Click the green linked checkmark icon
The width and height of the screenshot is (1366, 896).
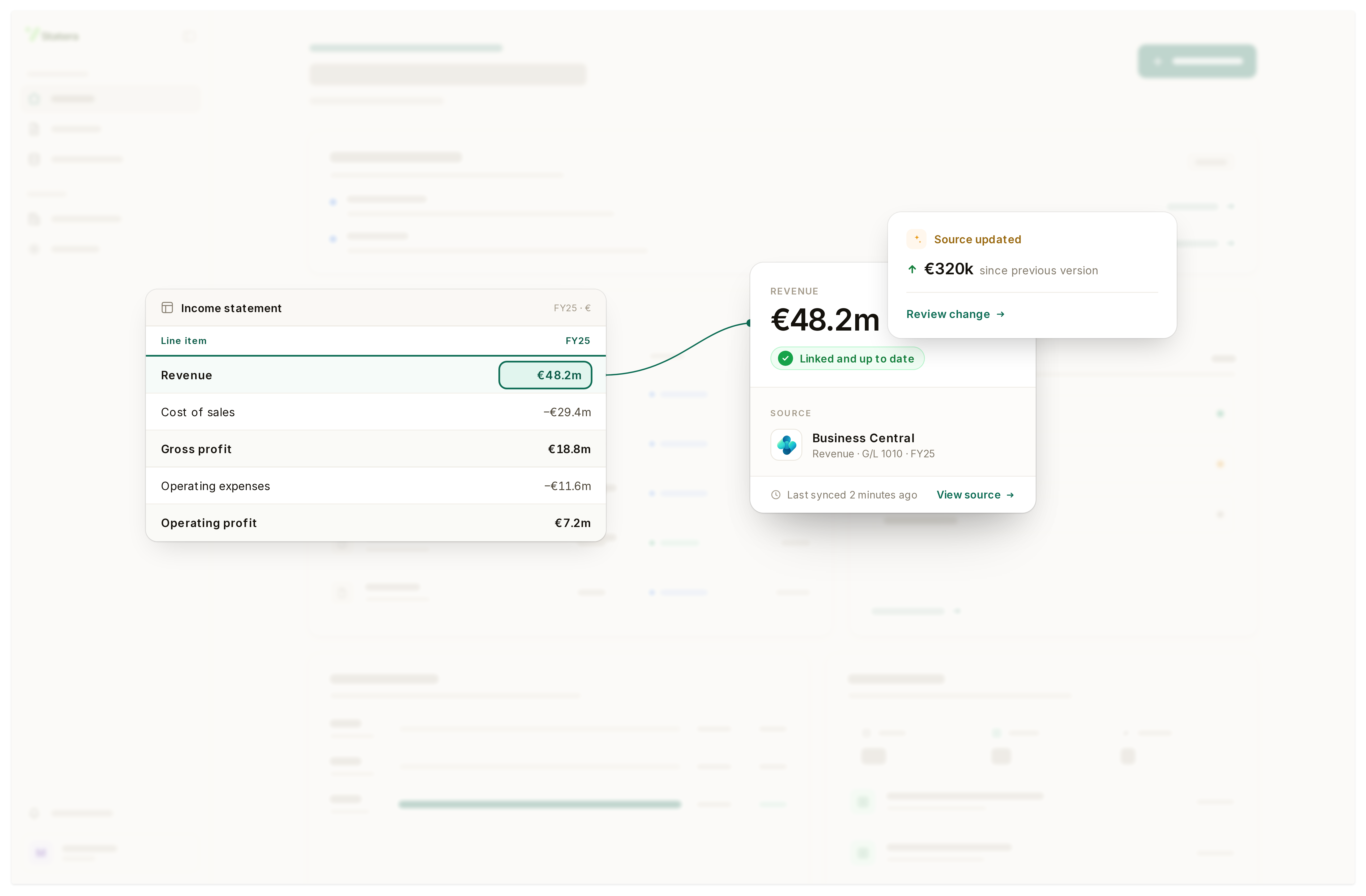click(x=785, y=358)
